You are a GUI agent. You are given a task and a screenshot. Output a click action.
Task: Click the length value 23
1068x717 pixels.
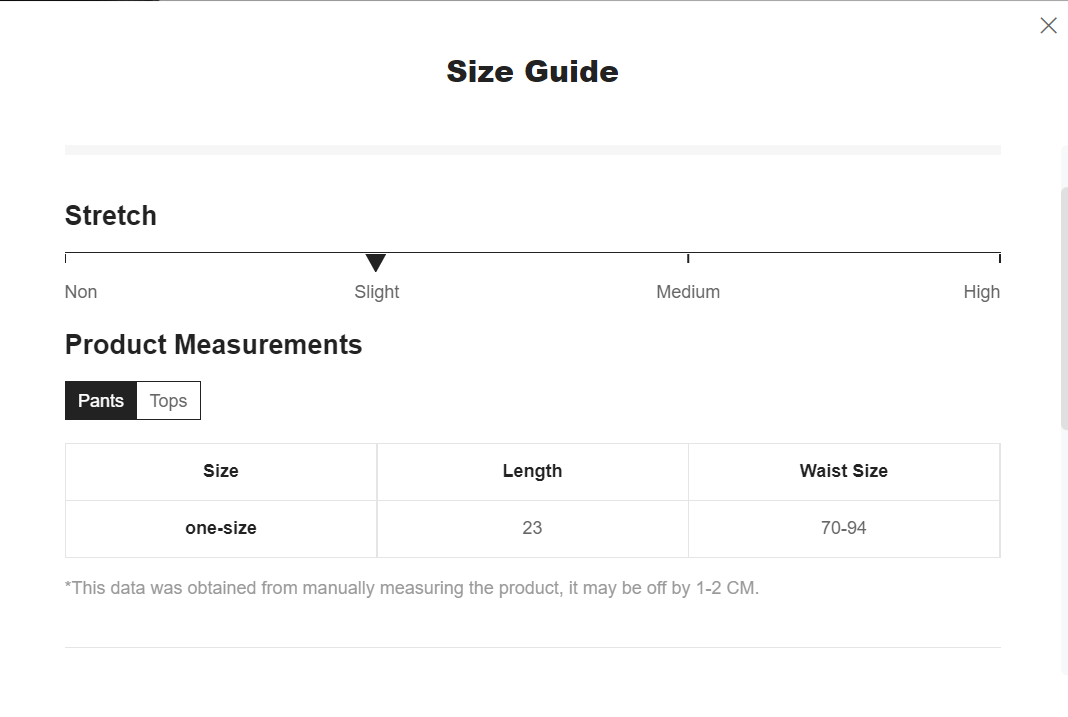(x=533, y=528)
